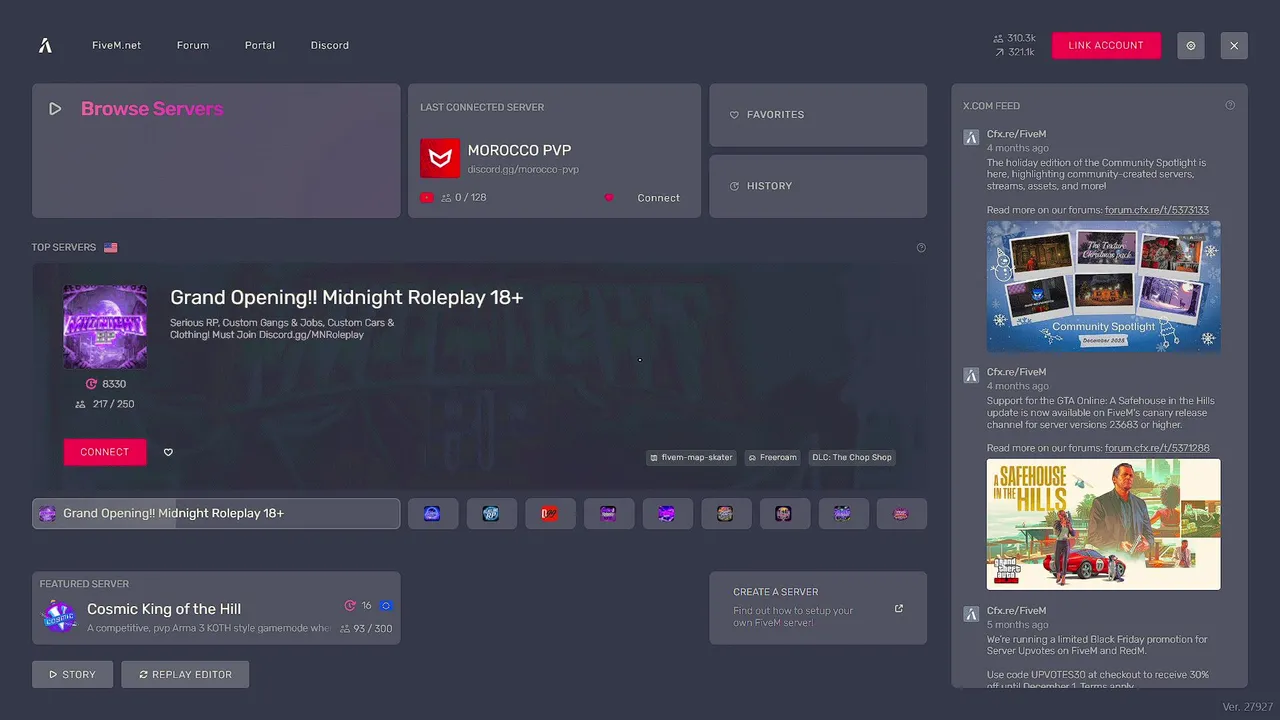
Task: Select the RP logo server thumbnail
Action: [x=491, y=513]
